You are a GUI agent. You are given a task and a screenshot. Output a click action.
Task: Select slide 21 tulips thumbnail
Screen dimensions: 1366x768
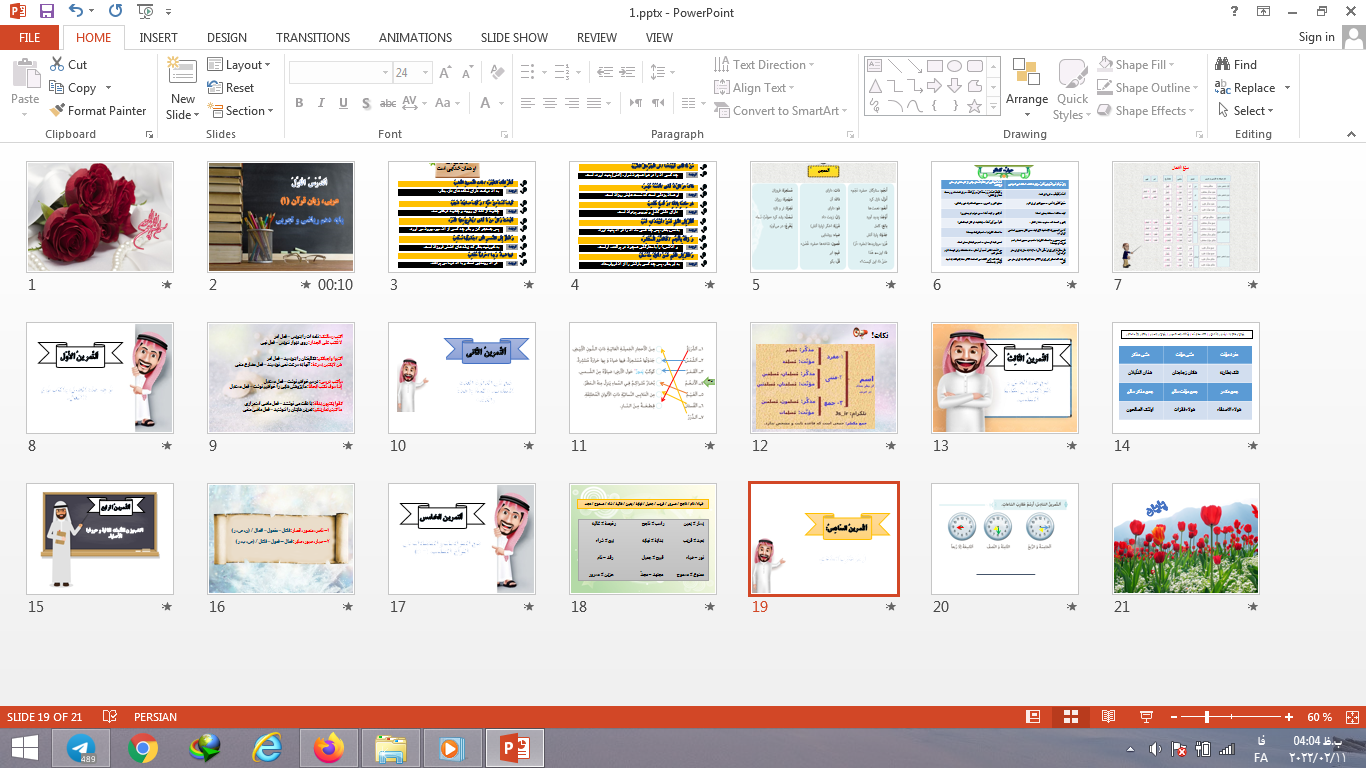(1185, 538)
